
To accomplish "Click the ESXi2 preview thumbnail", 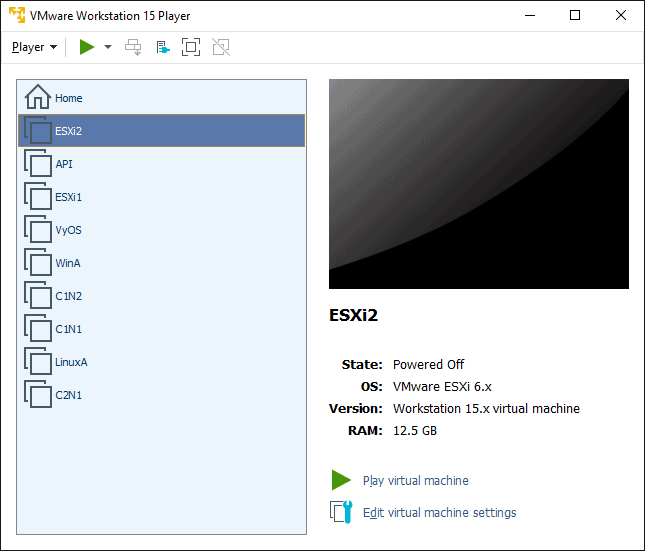I will 478,184.
